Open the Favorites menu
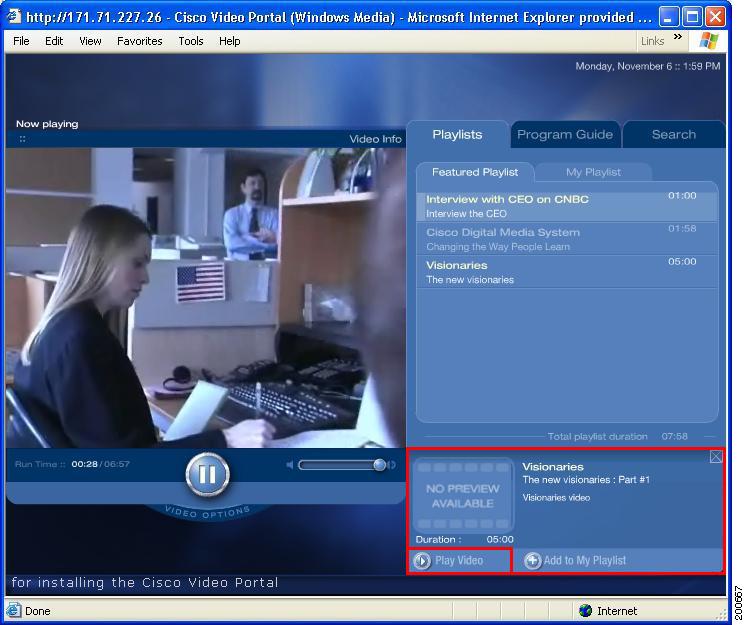 point(140,41)
